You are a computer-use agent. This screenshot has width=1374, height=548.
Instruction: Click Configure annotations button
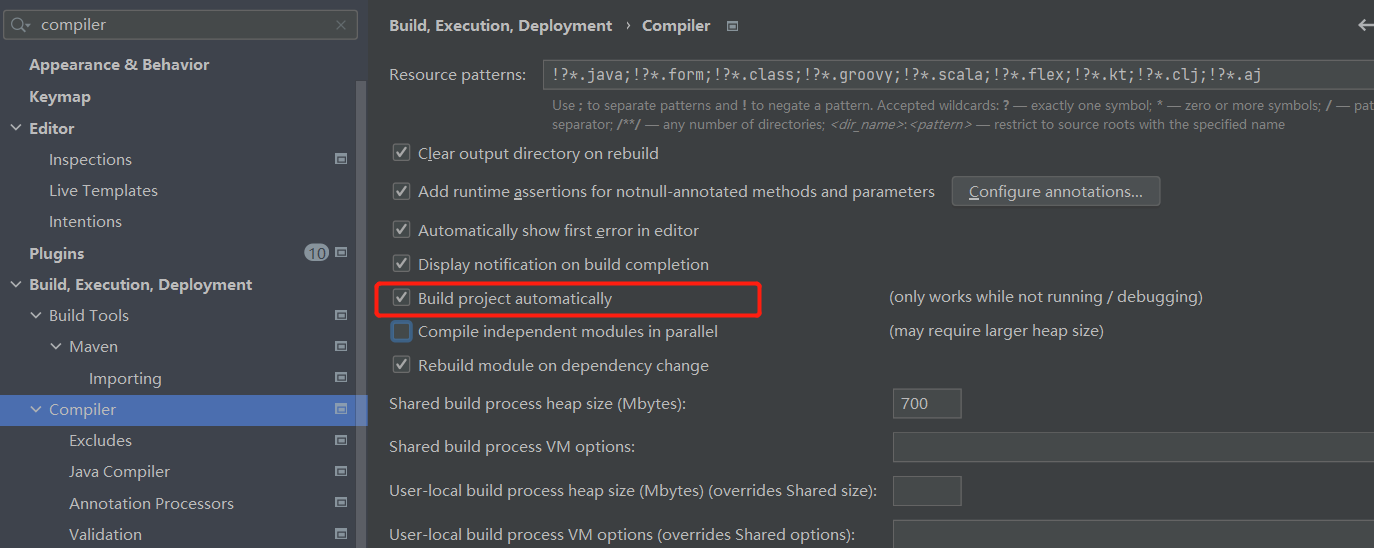tap(1055, 191)
